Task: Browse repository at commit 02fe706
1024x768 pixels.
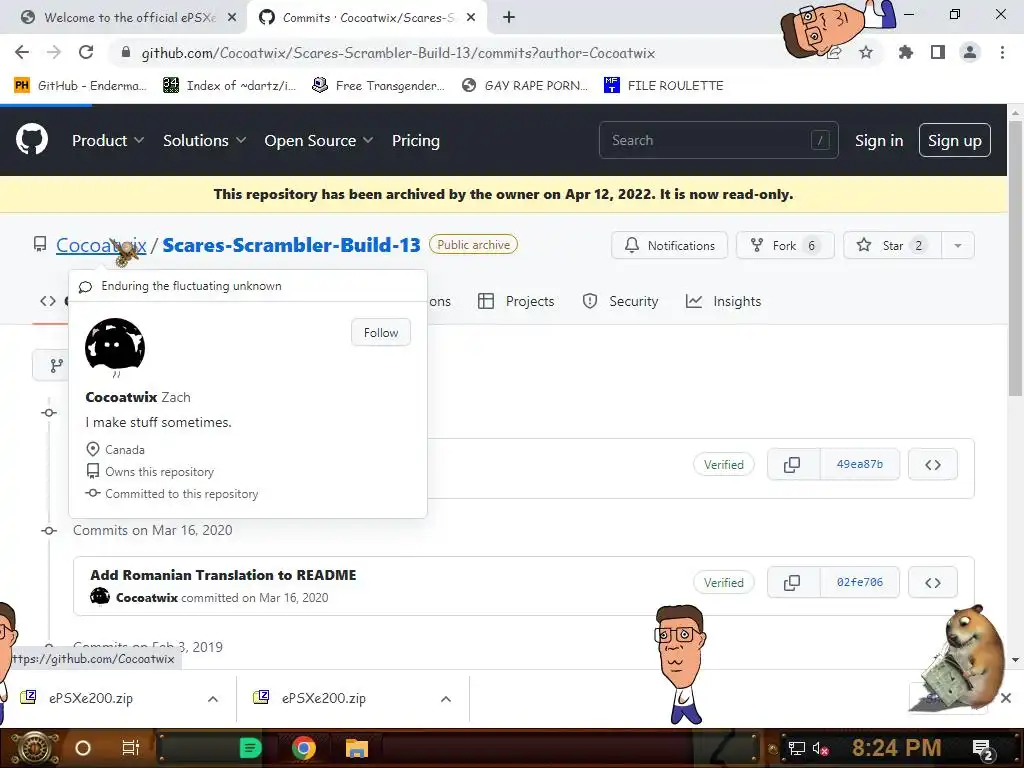Action: 933,582
